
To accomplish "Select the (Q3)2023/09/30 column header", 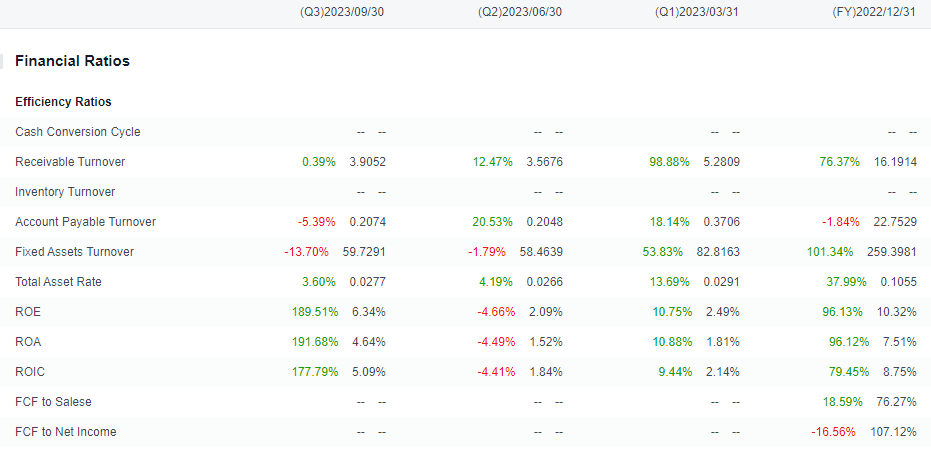I will point(342,12).
